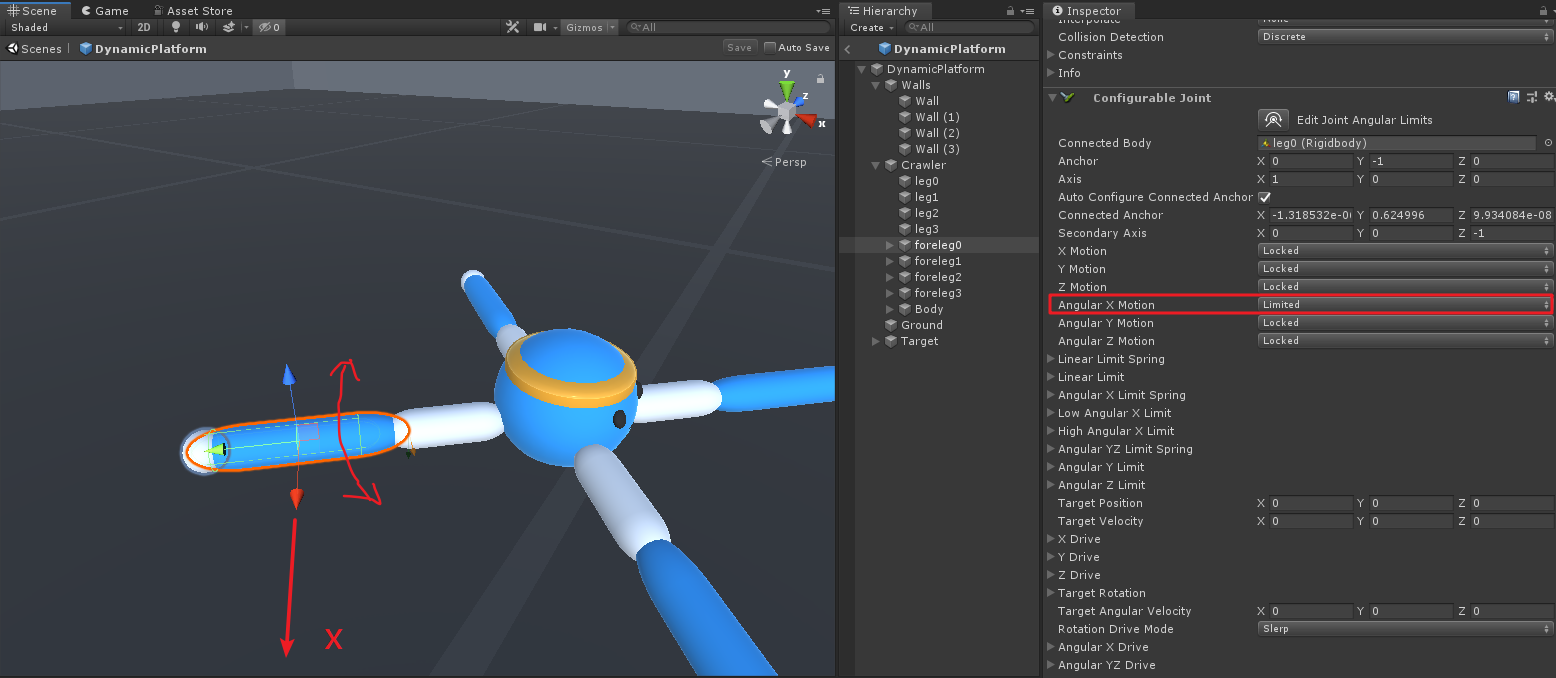The image size is (1556, 678).
Task: Toggle the Auto Save checkbox
Action: click(x=770, y=47)
